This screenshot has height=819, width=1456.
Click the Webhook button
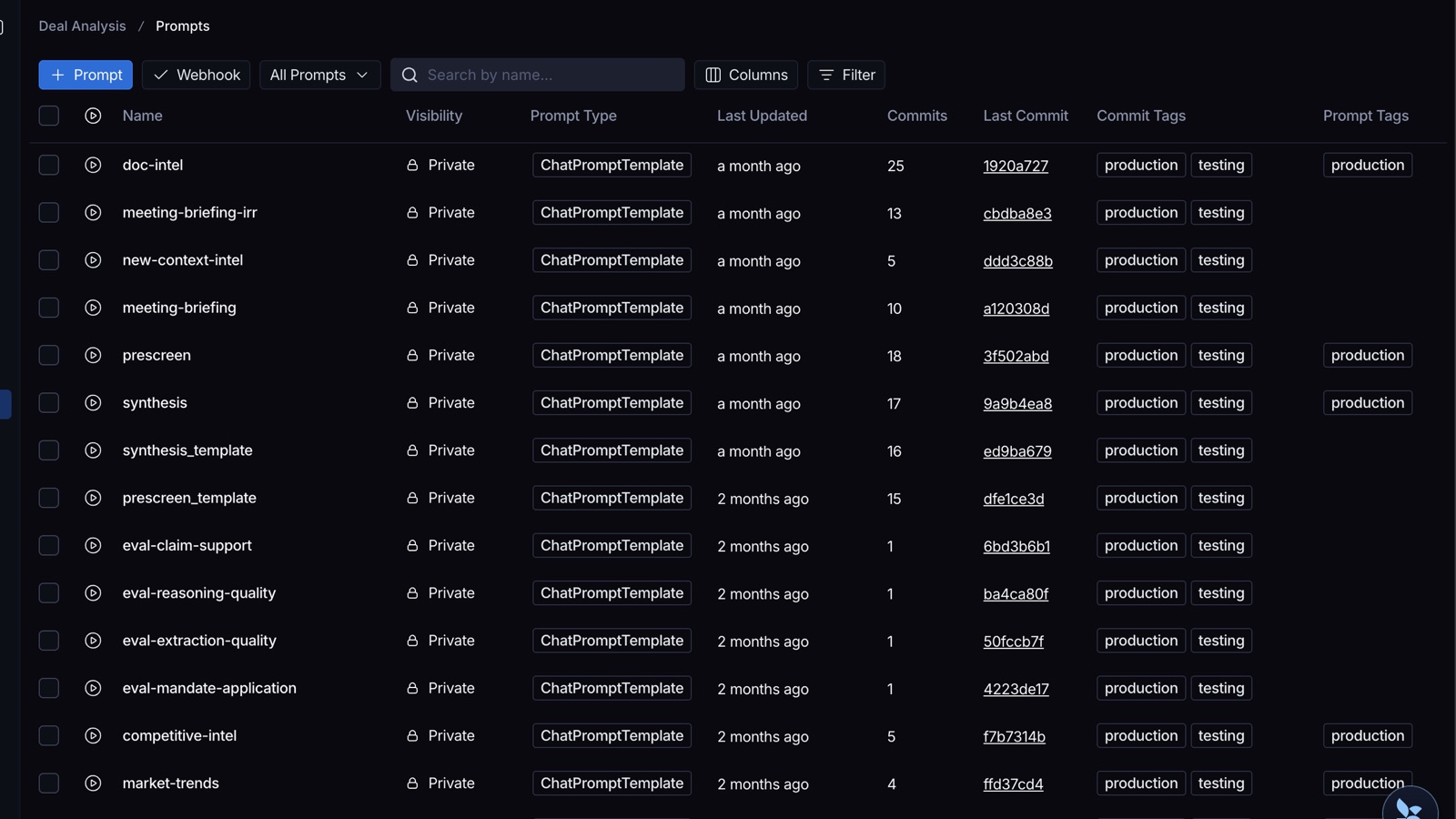coord(197,75)
